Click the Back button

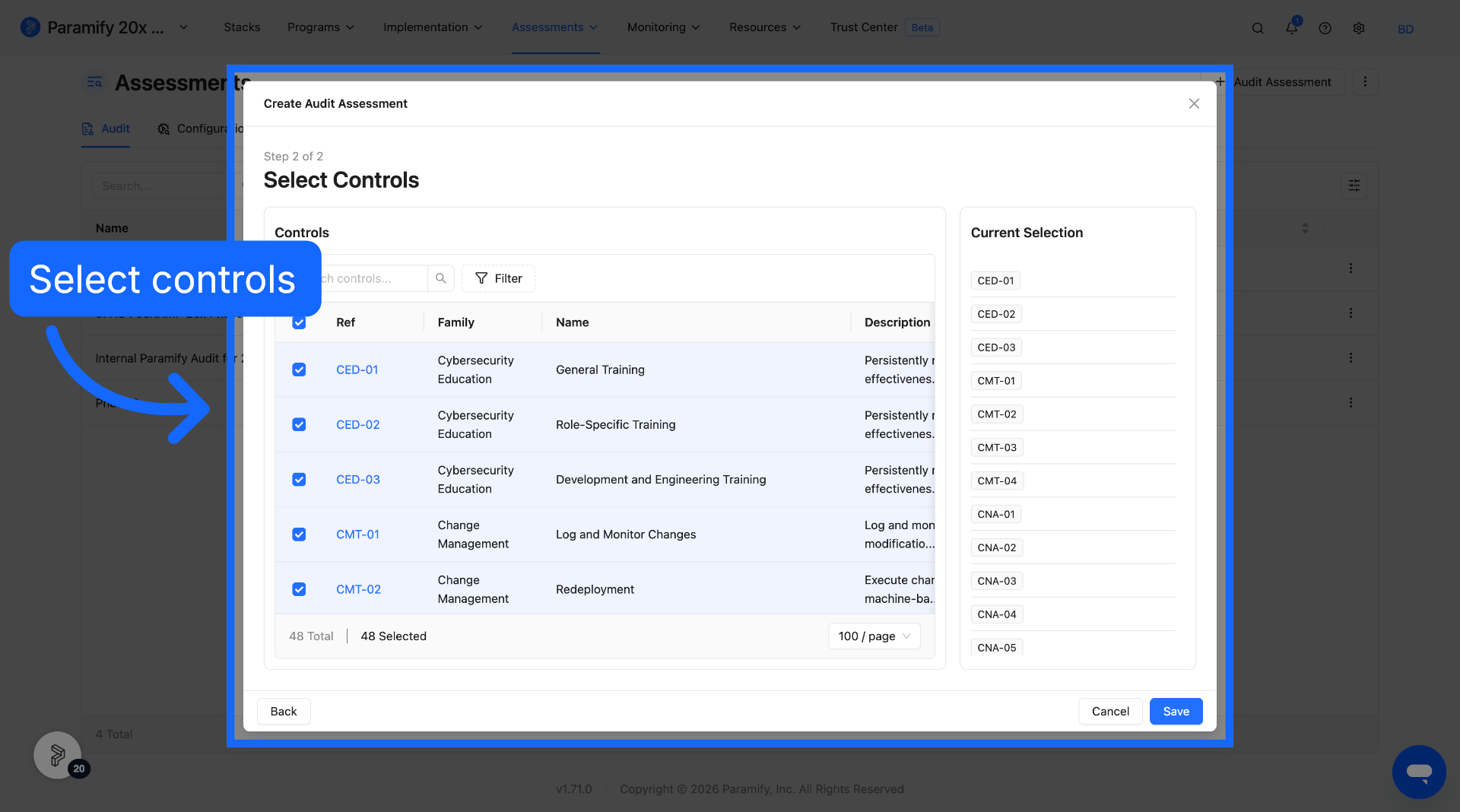tap(284, 712)
